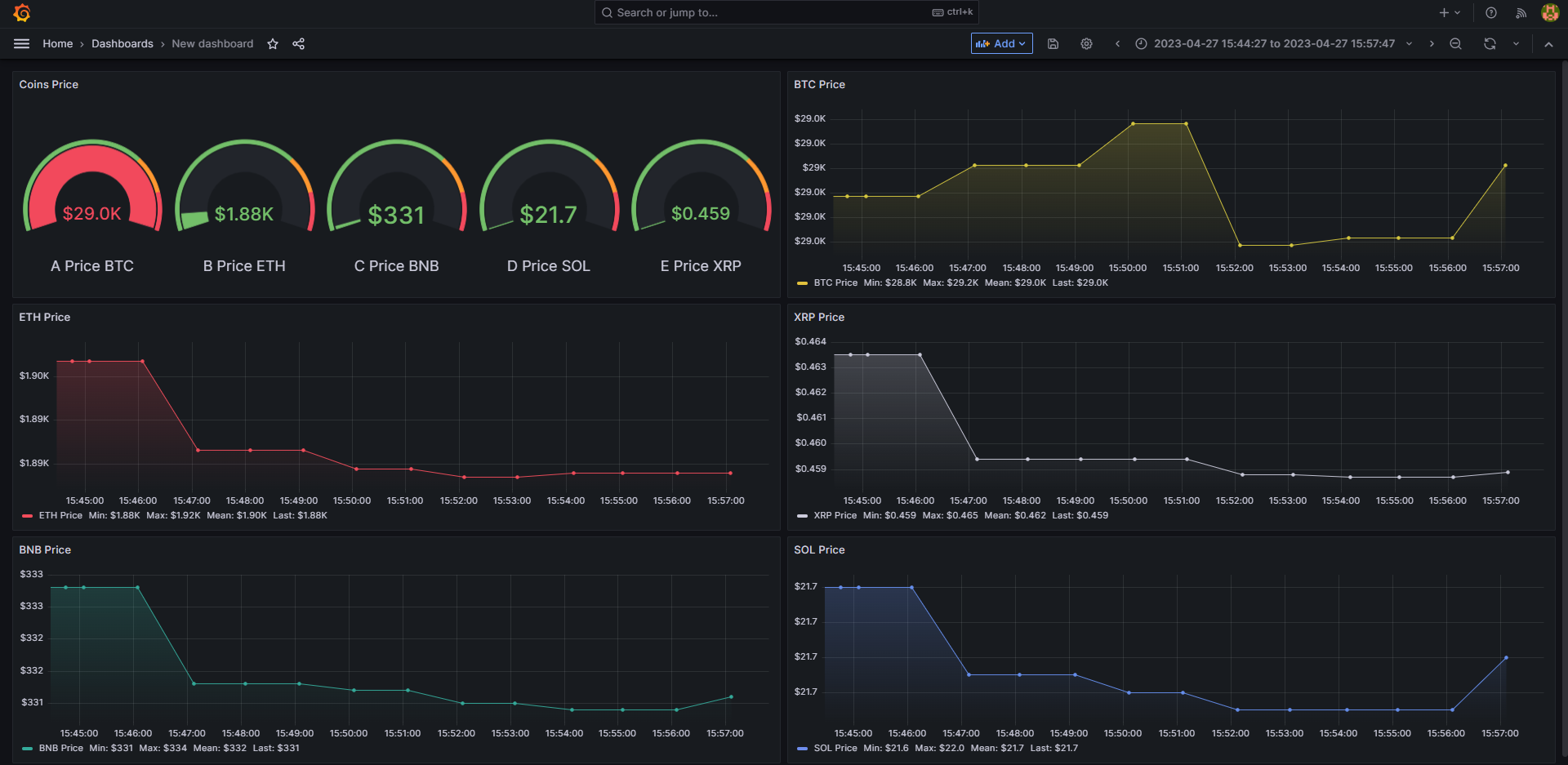Expand the Add panel dropdown
1568x765 pixels.
point(1001,44)
